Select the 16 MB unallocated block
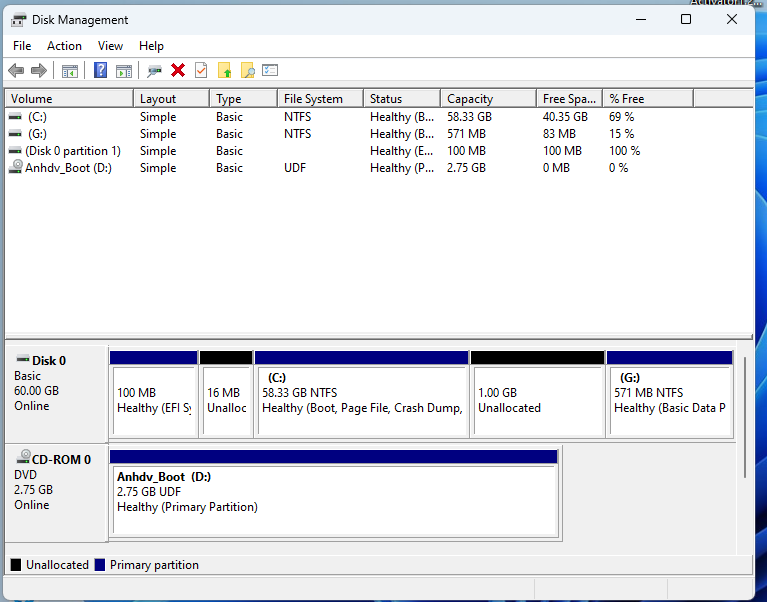Image resolution: width=767 pixels, height=602 pixels. coord(226,394)
